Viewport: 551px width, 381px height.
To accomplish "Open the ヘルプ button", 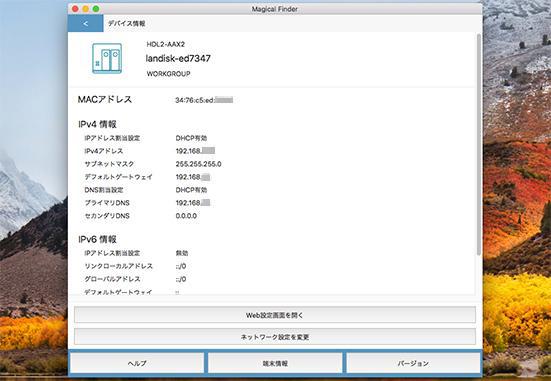I will point(137,363).
